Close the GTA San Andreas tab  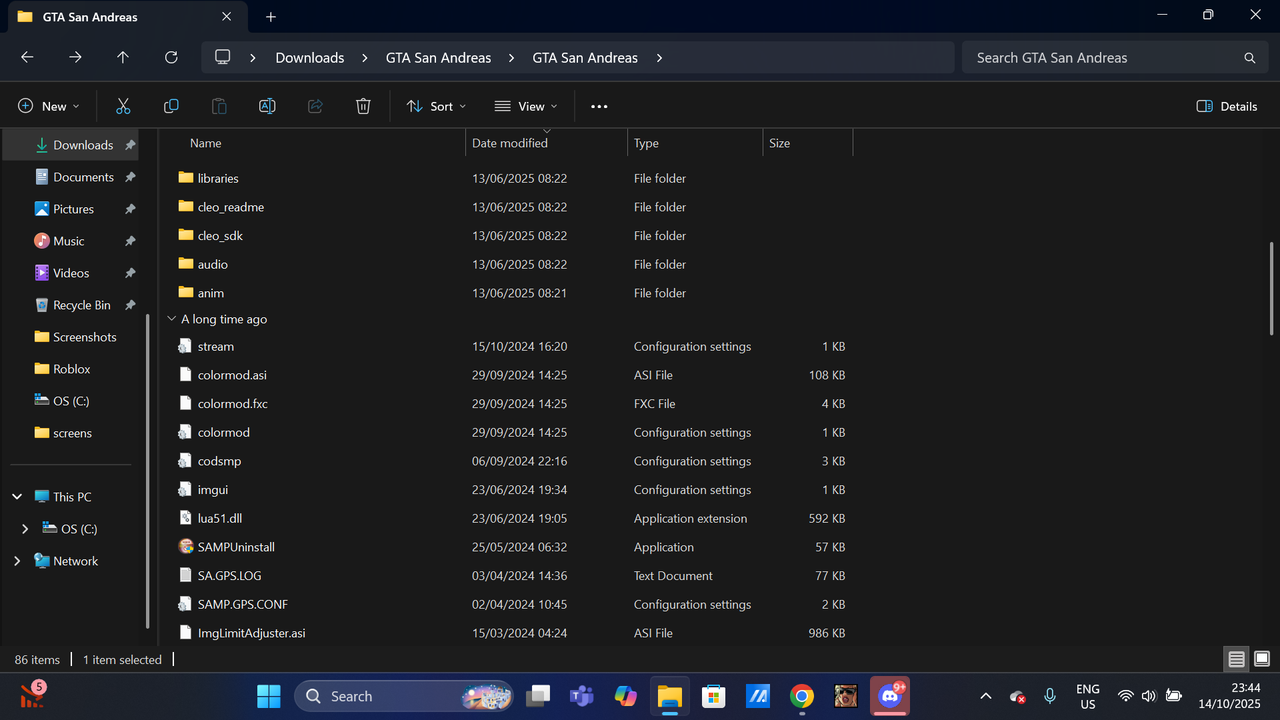(227, 17)
